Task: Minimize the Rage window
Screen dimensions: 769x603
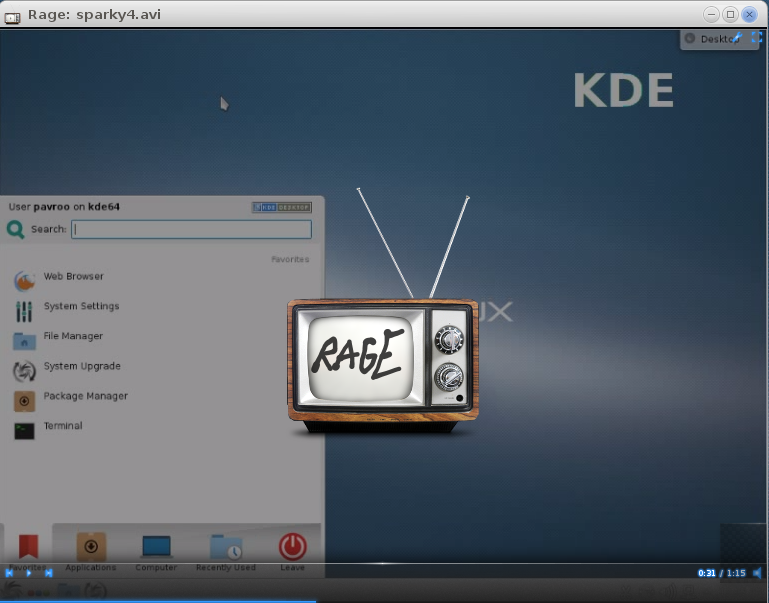Action: click(x=711, y=14)
